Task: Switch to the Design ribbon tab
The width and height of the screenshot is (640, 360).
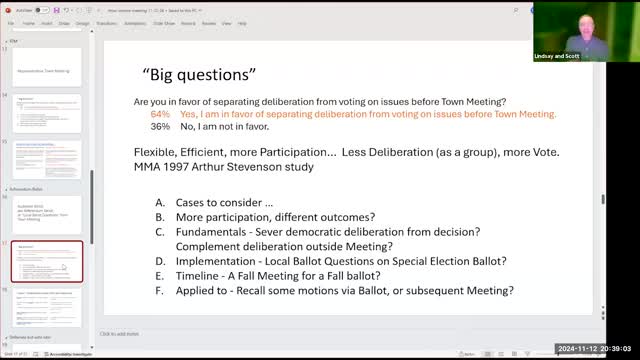Action: coord(82,24)
